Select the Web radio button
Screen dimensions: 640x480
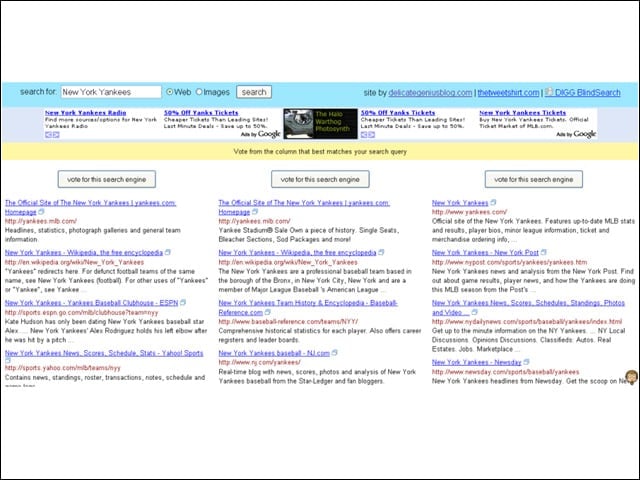tap(169, 92)
